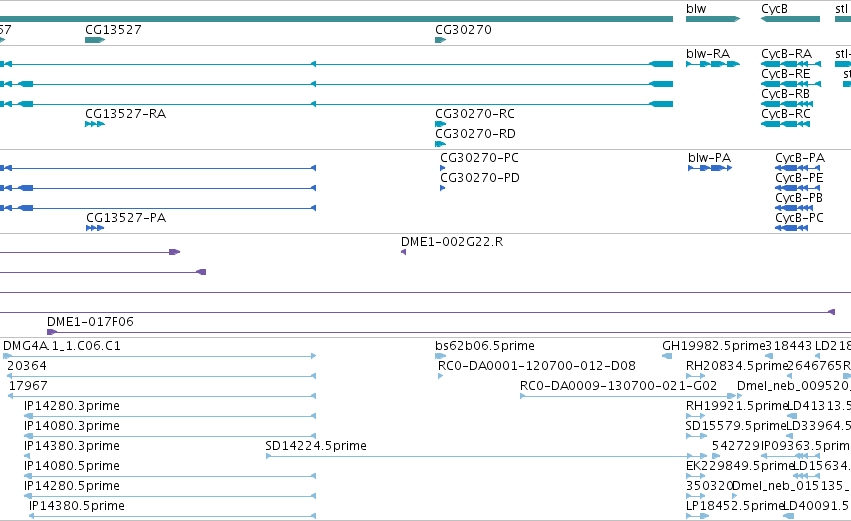Click the RH19921.5prime label
The width and height of the screenshot is (851, 521).
(x=737, y=406)
